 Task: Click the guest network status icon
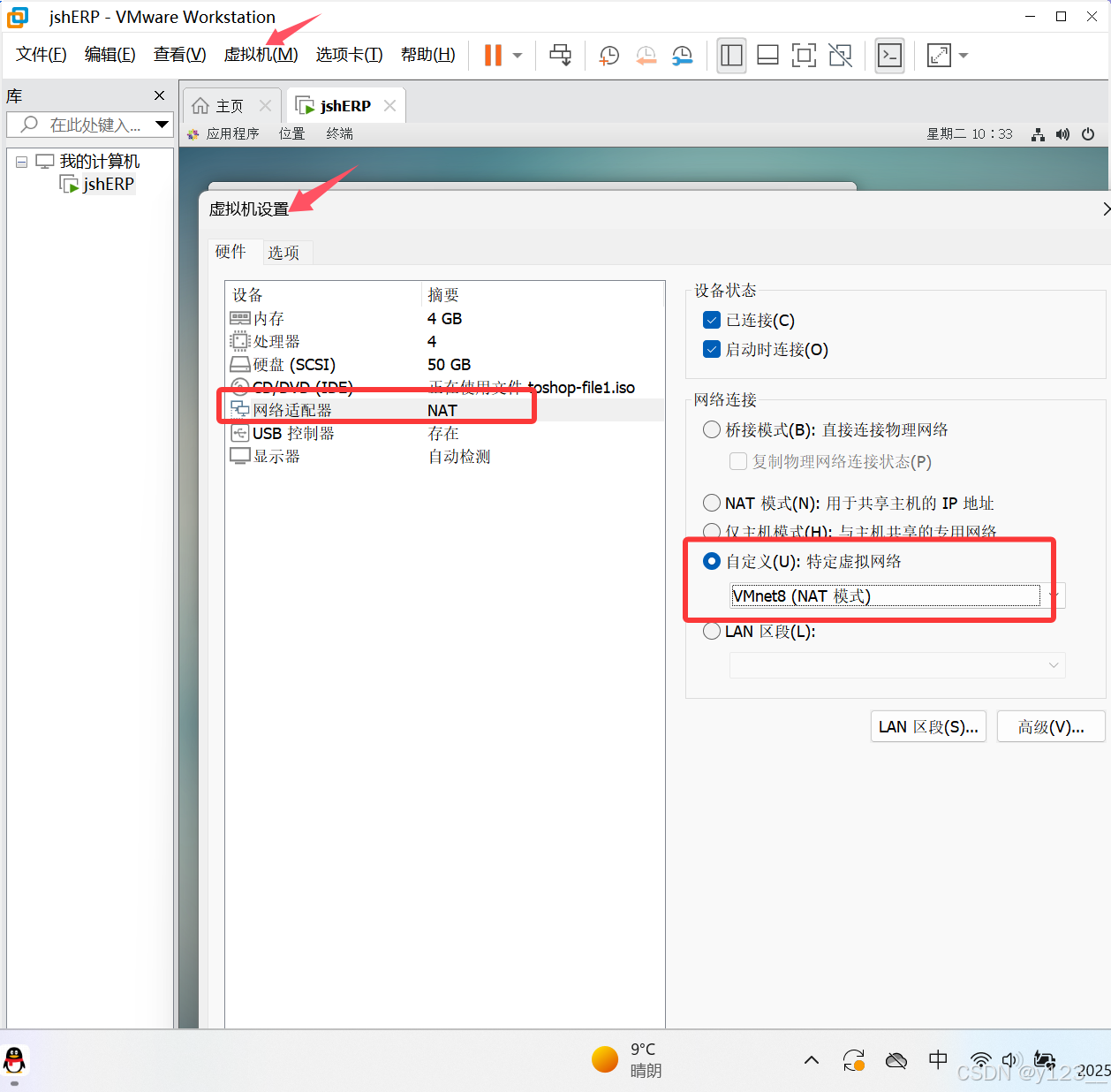pyautogui.click(x=1038, y=134)
